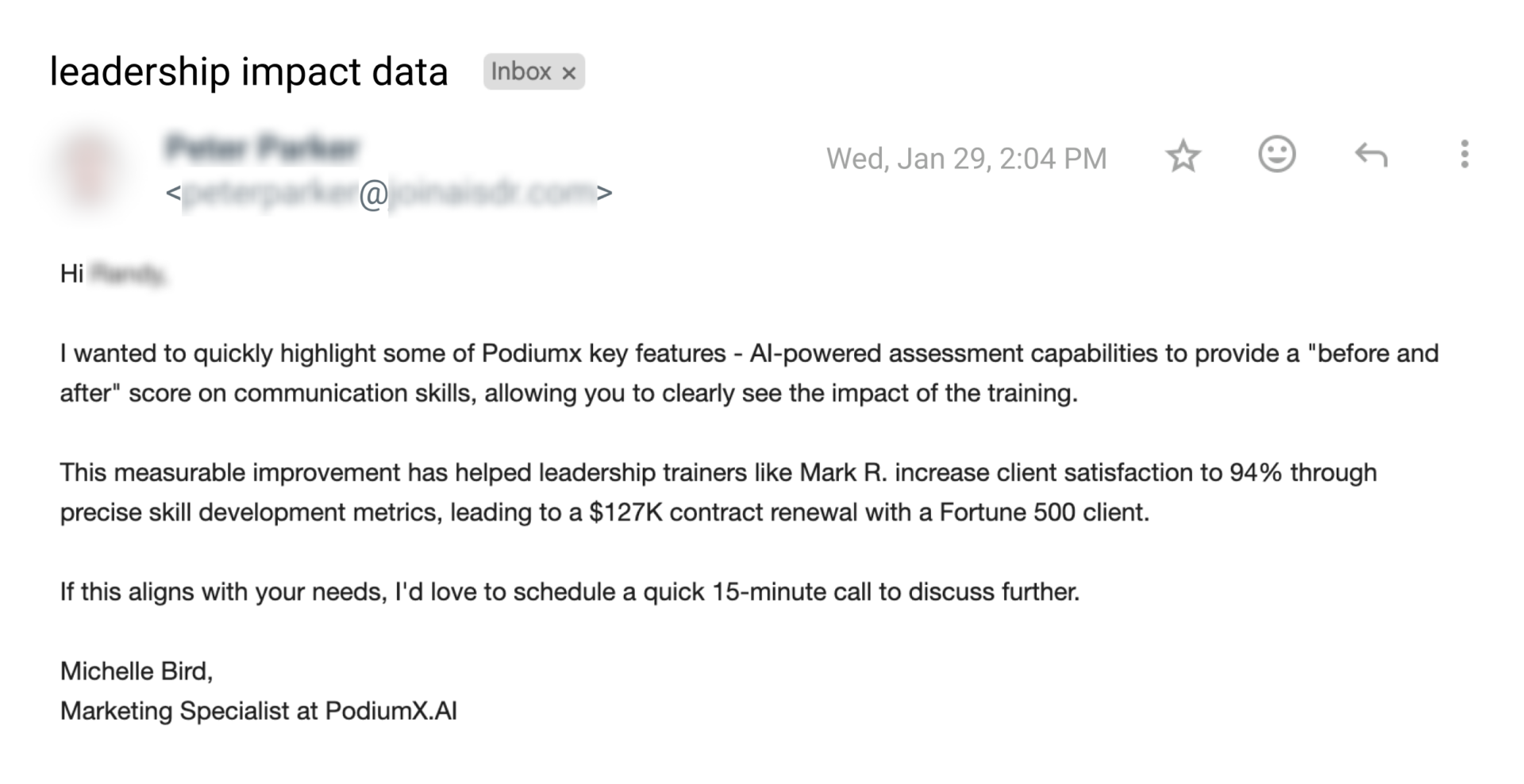The height and width of the screenshot is (784, 1524).
Task: Click the sender's email address in angle brackets
Action: [389, 193]
